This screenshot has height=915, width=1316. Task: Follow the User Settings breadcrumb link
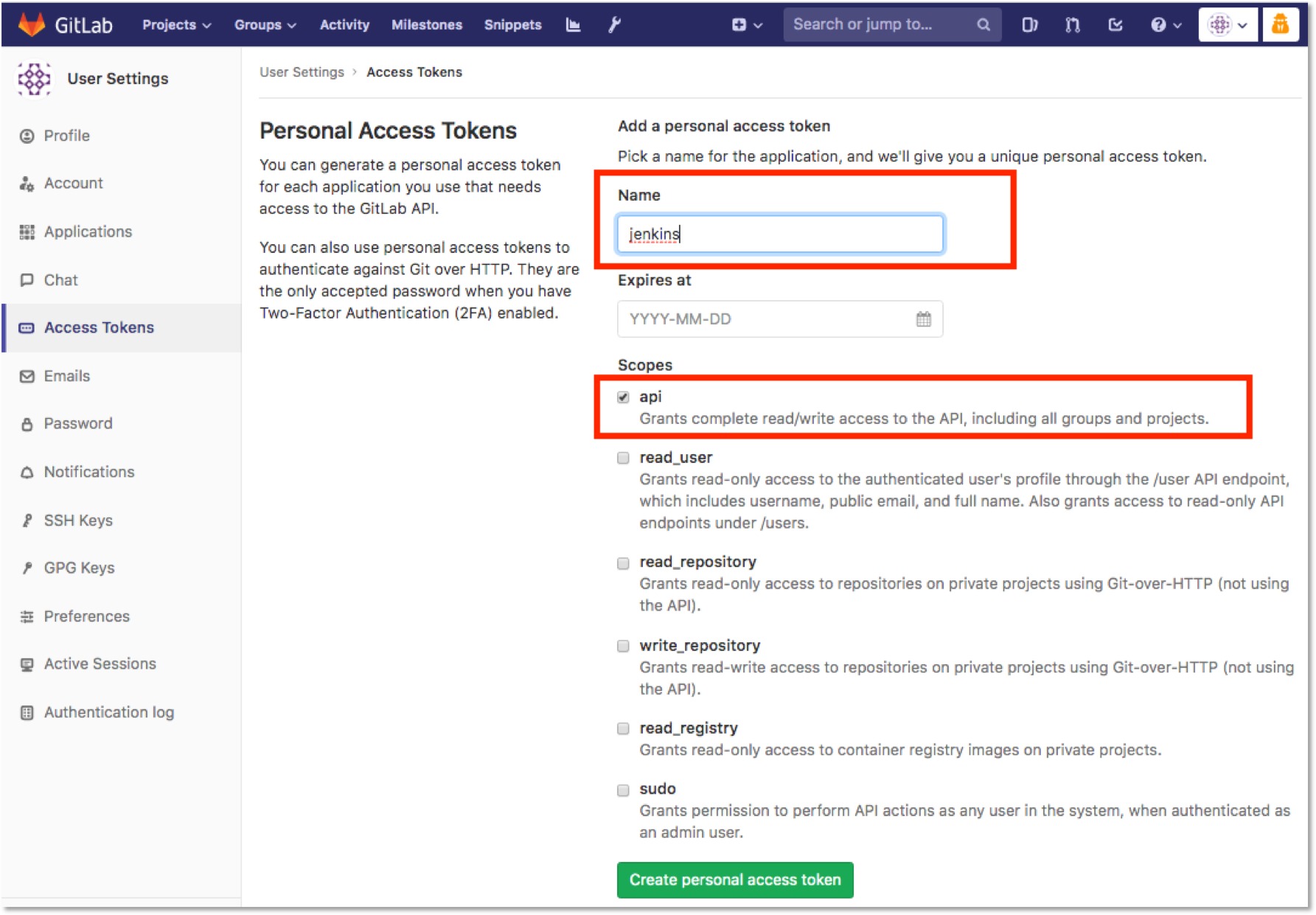[302, 72]
